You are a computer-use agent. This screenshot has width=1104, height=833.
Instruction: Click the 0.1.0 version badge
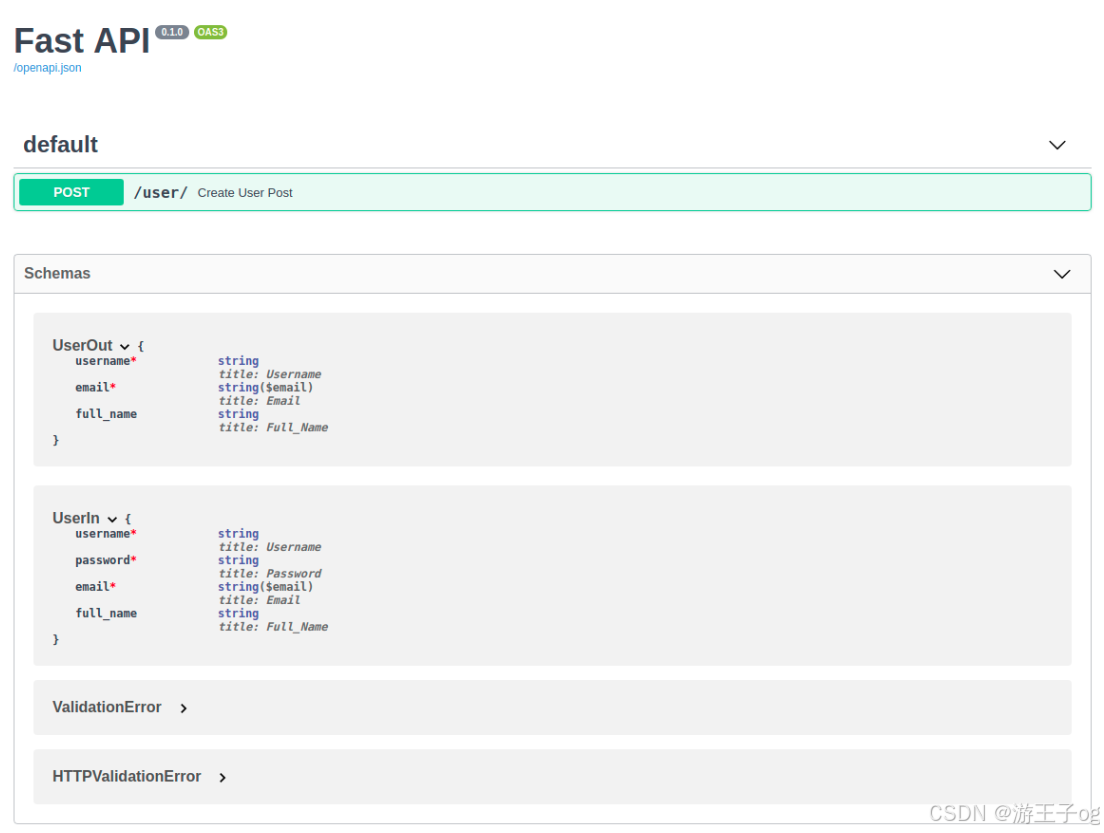click(x=172, y=31)
